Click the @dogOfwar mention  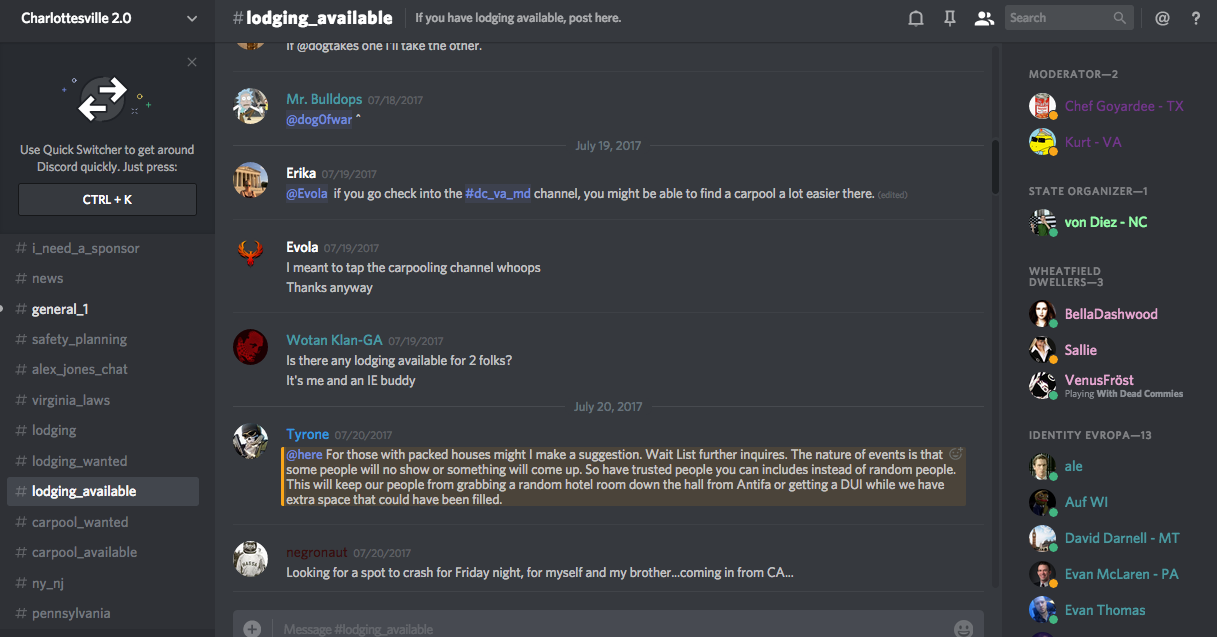319,119
